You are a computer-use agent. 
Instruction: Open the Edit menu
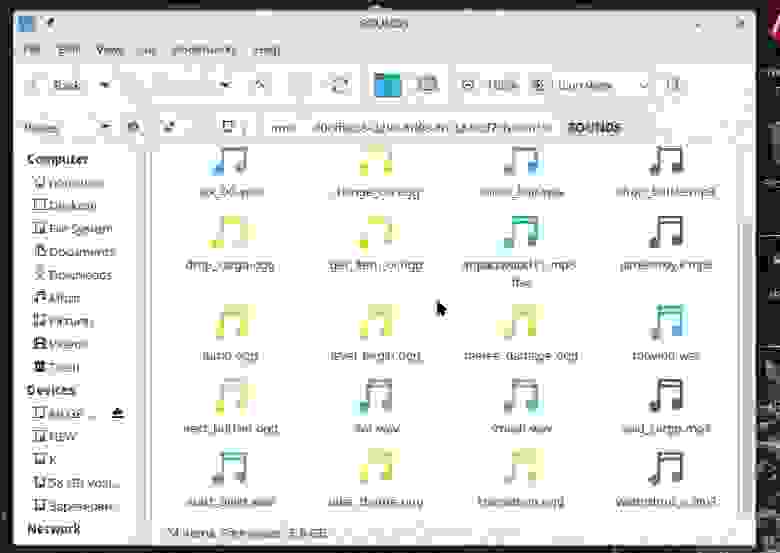tap(68, 50)
